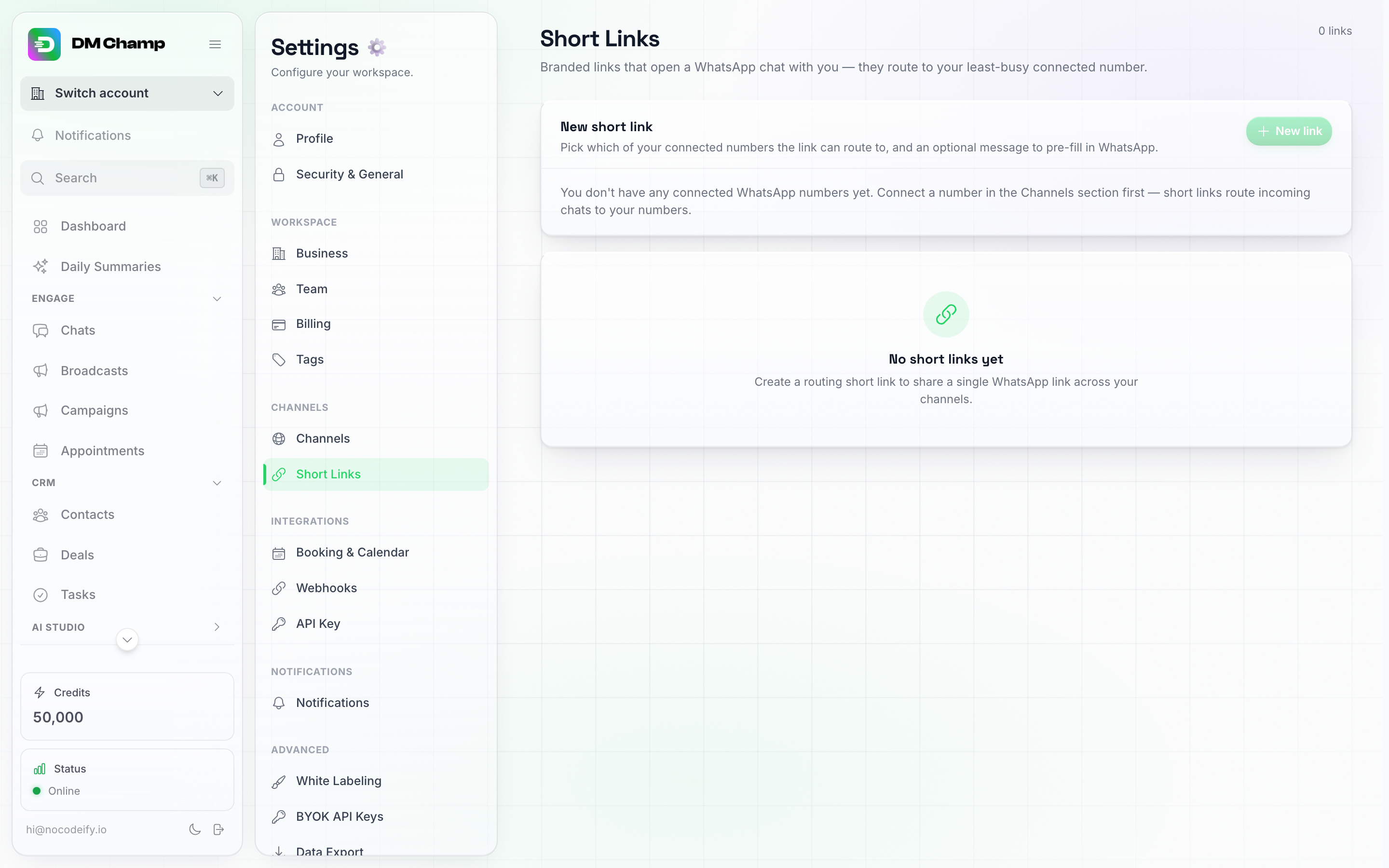Open Business workspace settings
The image size is (1389, 868).
pos(376,254)
